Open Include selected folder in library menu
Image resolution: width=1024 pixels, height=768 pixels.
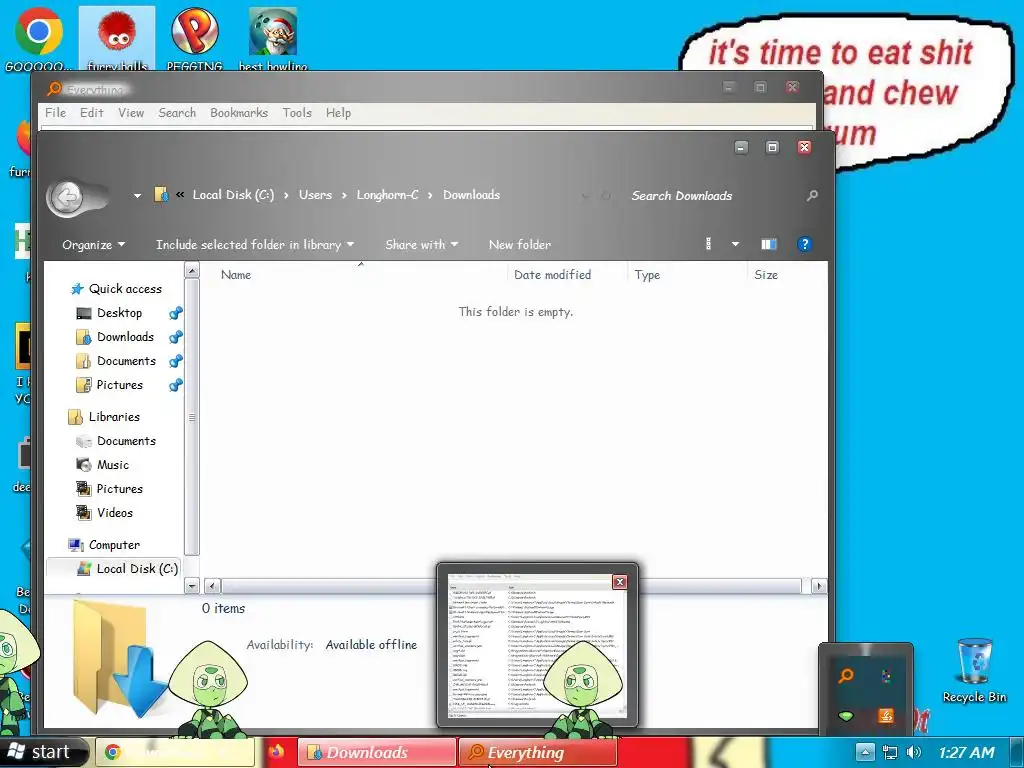tap(255, 245)
